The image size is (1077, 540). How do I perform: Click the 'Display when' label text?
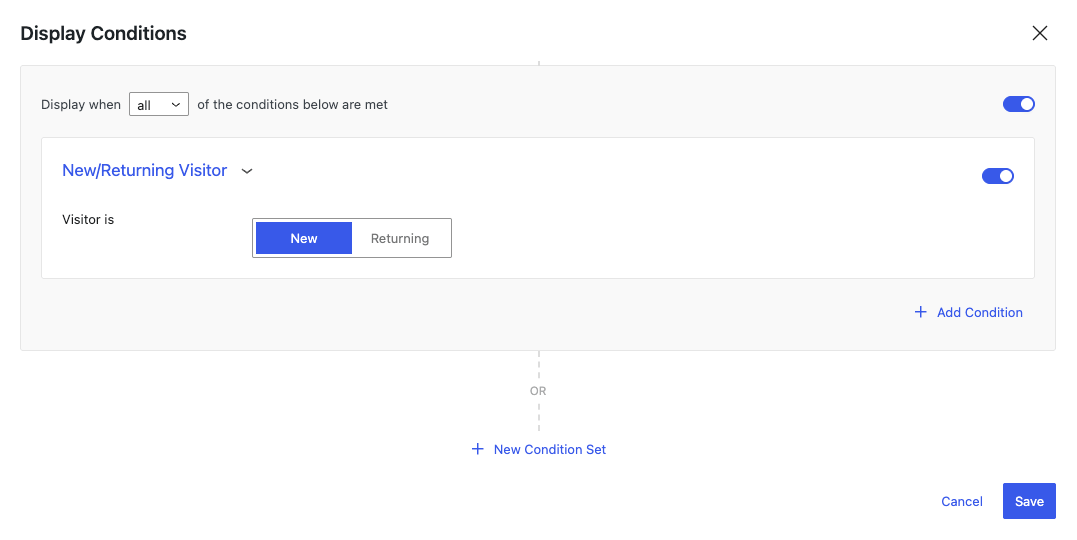(80, 104)
